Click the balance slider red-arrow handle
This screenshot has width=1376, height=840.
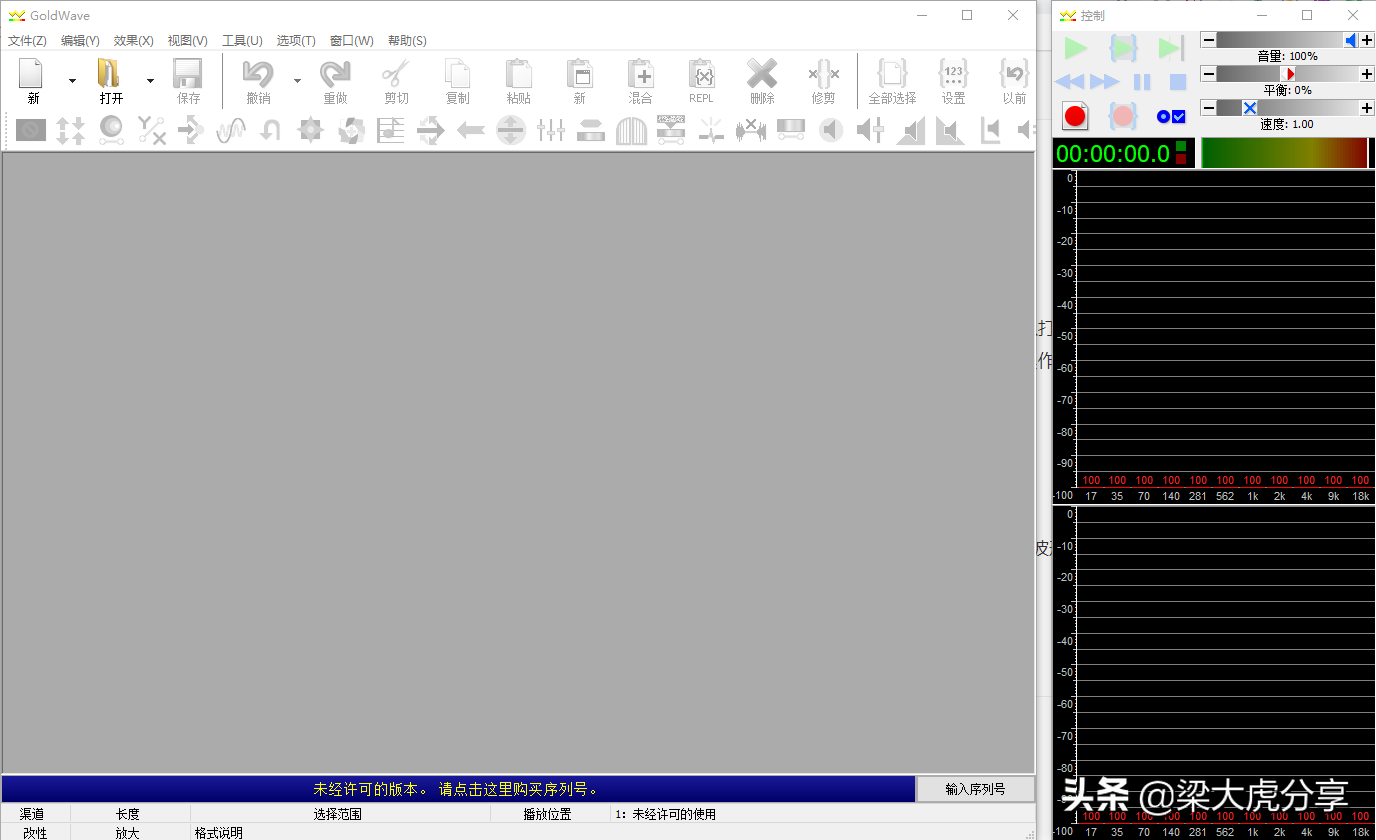[1288, 74]
